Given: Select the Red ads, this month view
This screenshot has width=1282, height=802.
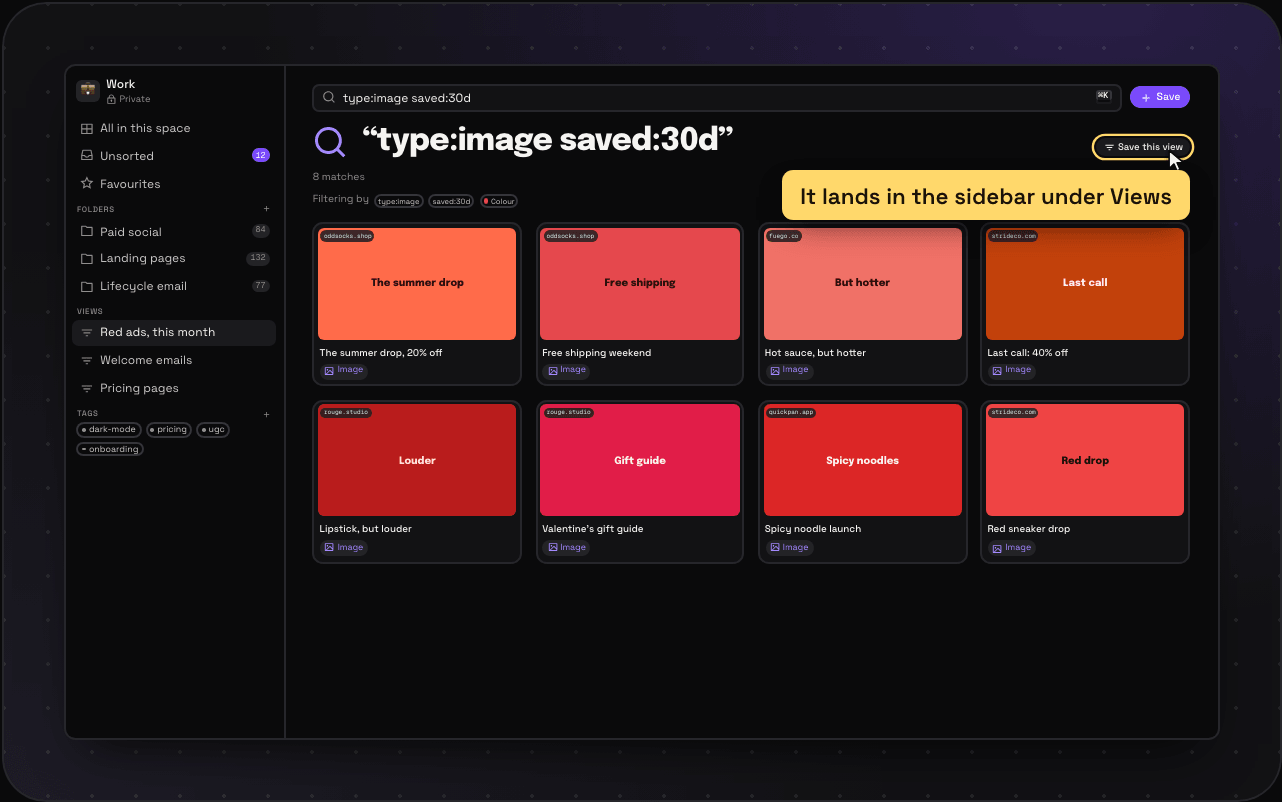Looking at the screenshot, I should tap(174, 333).
